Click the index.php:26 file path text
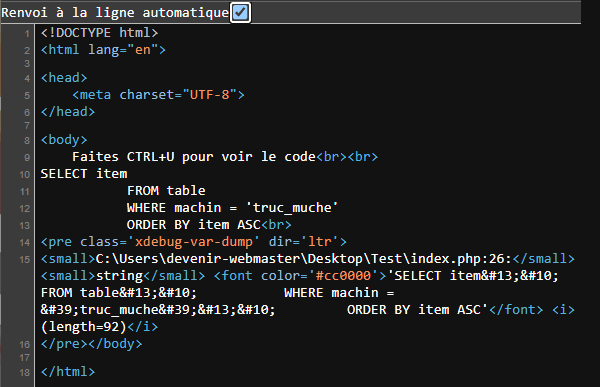 [x=303, y=259]
